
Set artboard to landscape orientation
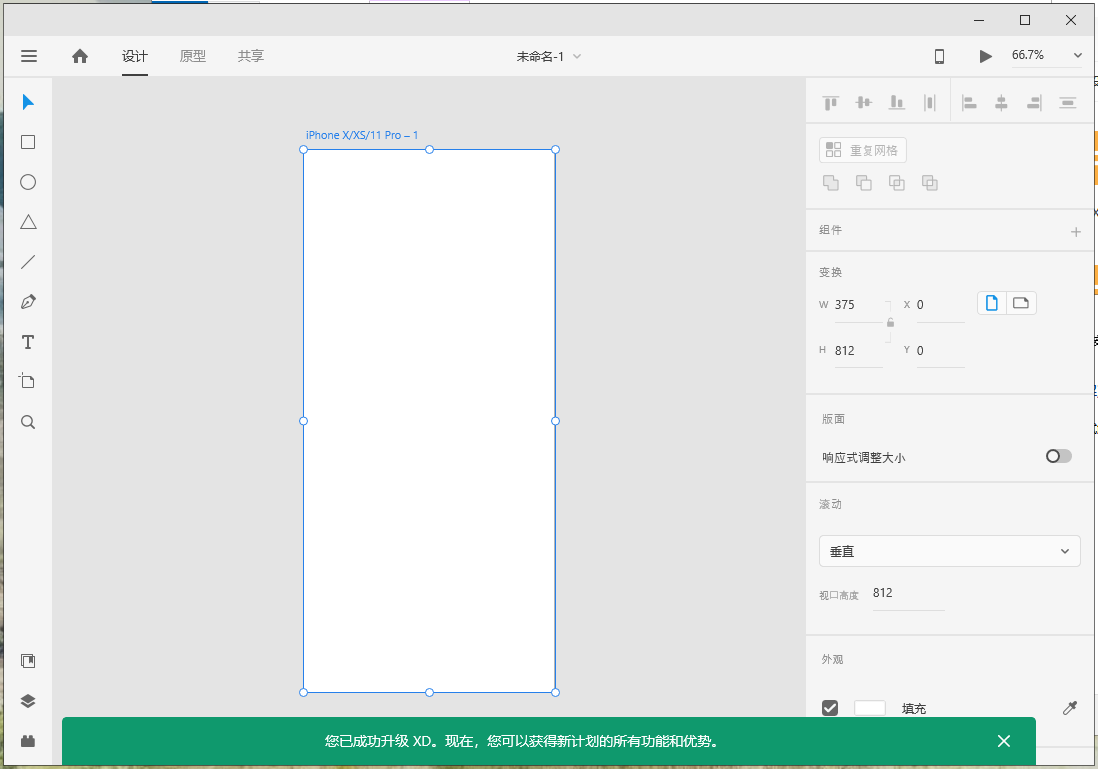[x=1021, y=303]
